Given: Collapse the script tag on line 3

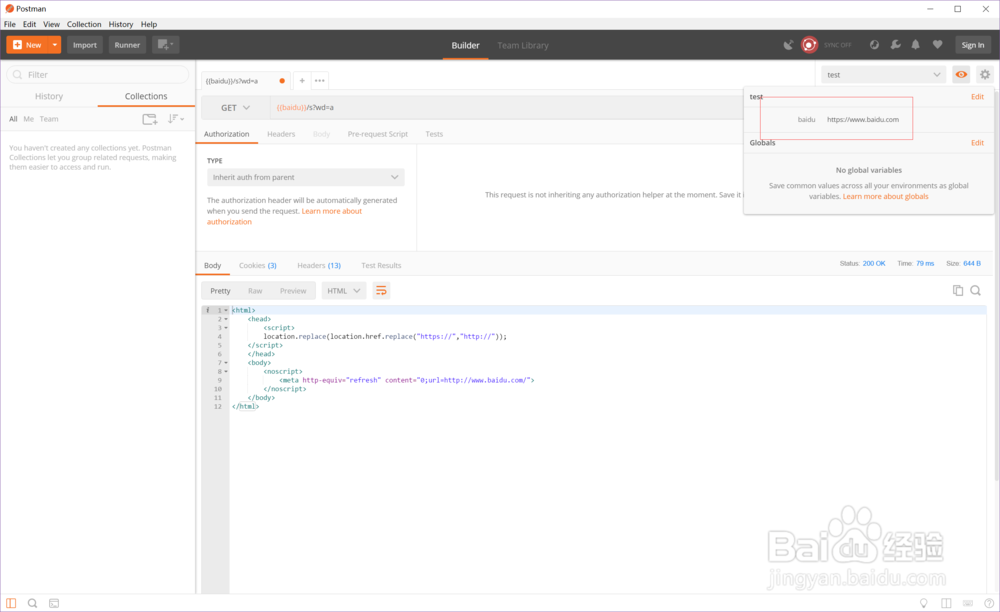Looking at the screenshot, I should [226, 328].
